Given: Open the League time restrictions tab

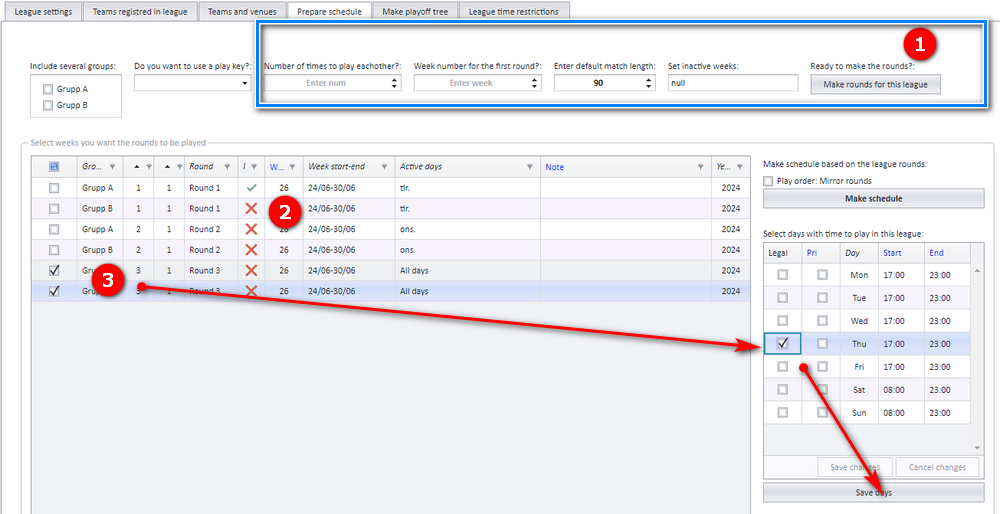Looking at the screenshot, I should 513,11.
